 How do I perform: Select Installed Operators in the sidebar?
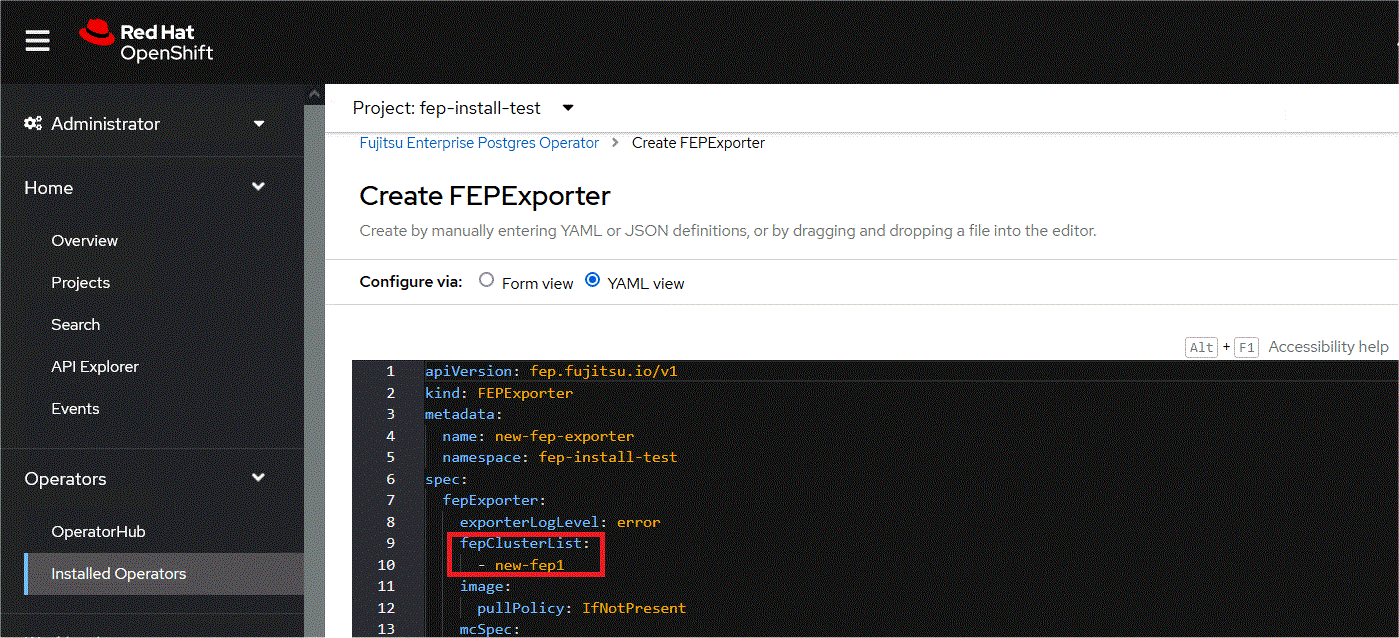point(119,574)
